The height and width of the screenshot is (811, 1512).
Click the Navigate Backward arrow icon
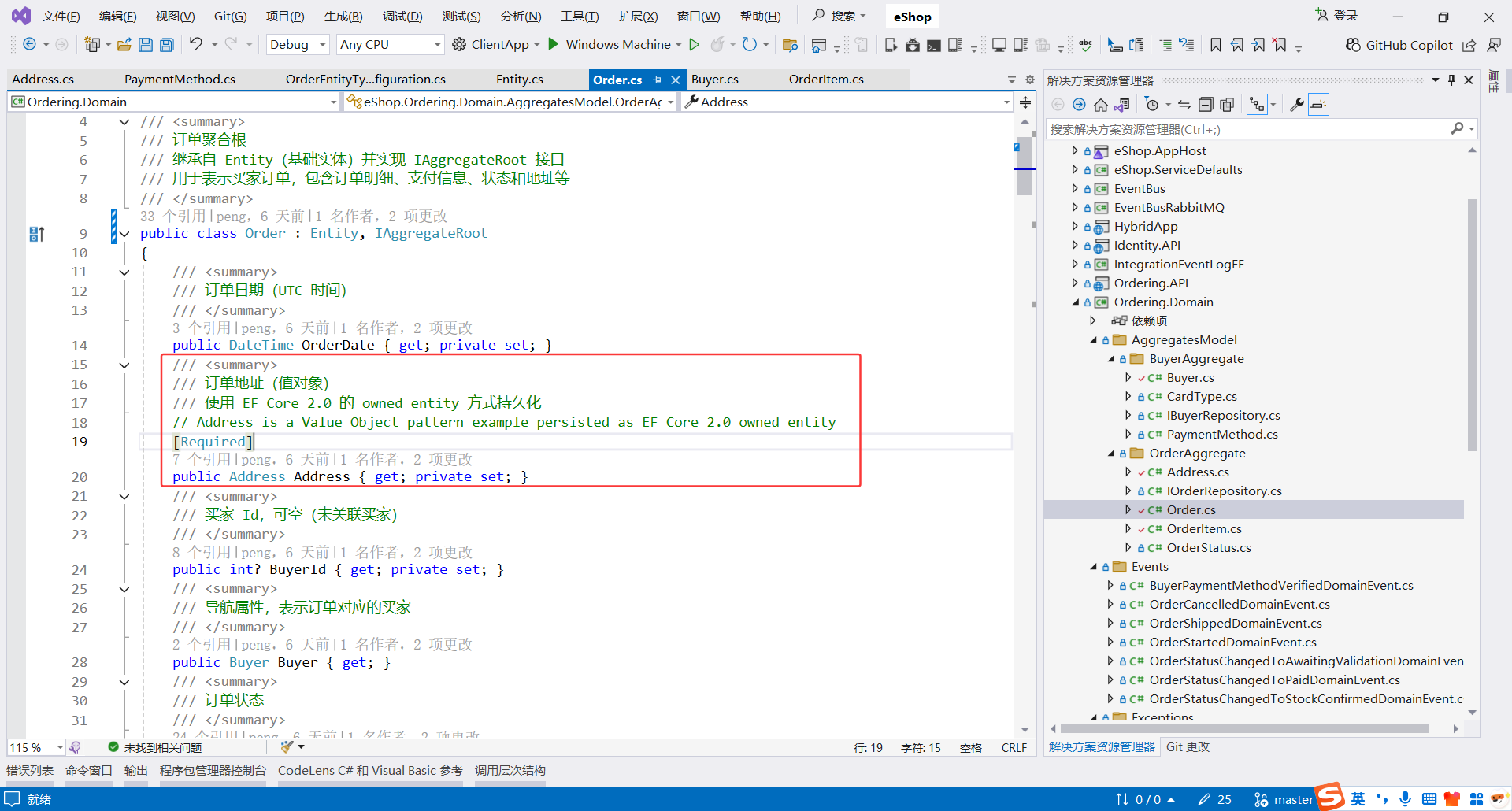(29, 44)
